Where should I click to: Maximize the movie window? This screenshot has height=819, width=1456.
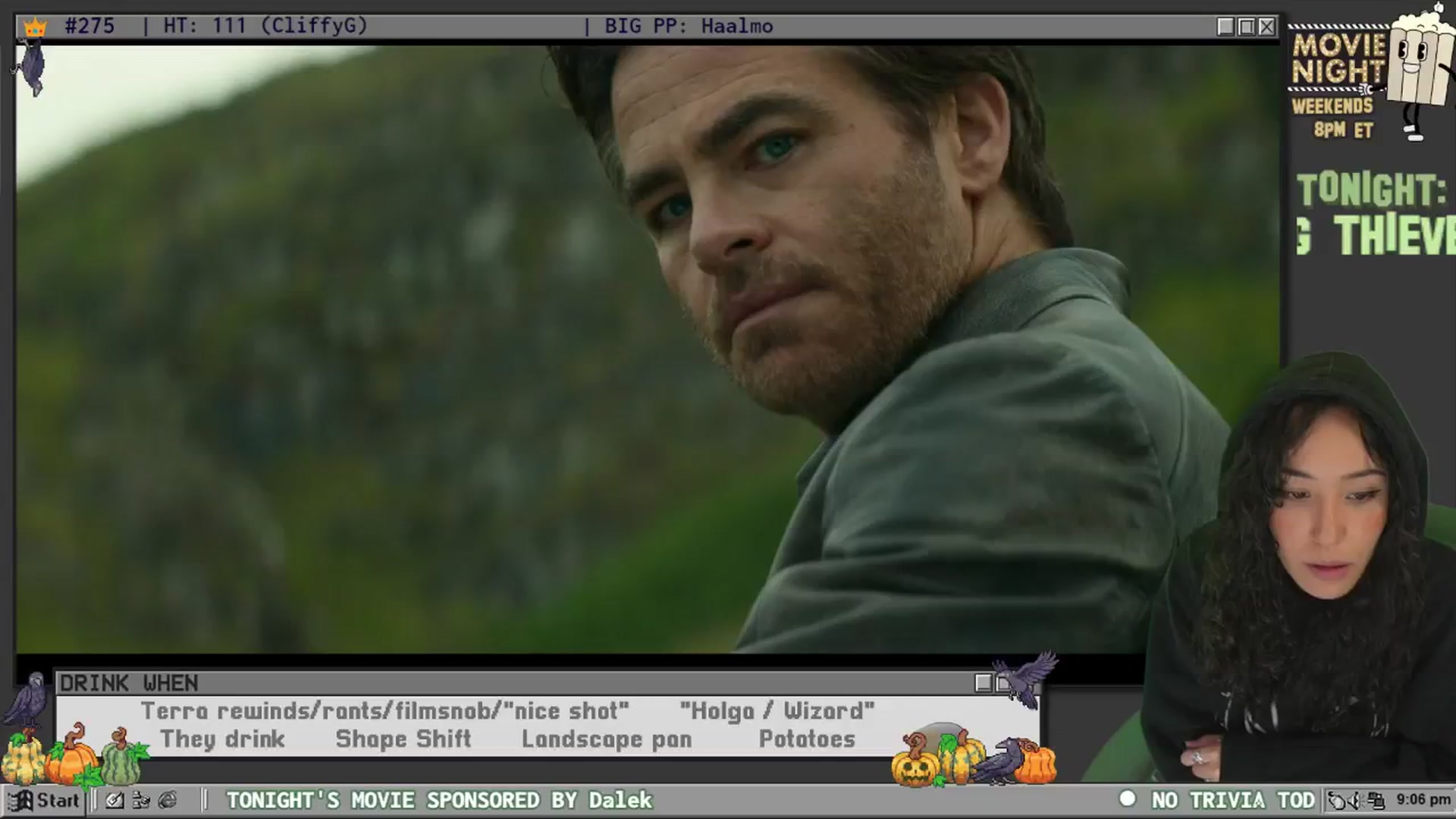point(1246,27)
